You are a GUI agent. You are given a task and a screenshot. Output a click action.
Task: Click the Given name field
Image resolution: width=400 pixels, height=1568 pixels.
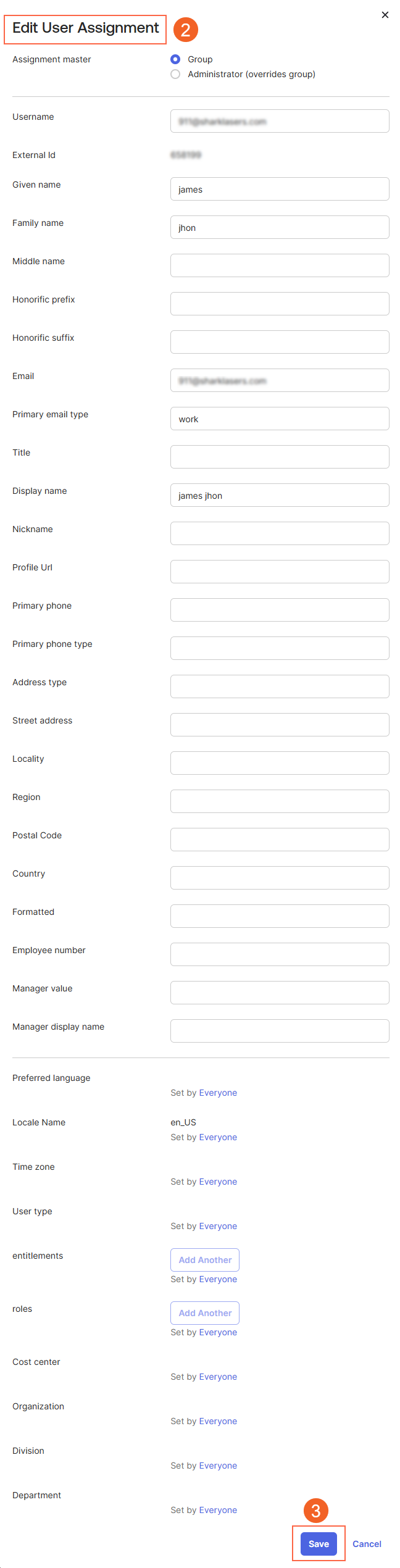pyautogui.click(x=280, y=189)
